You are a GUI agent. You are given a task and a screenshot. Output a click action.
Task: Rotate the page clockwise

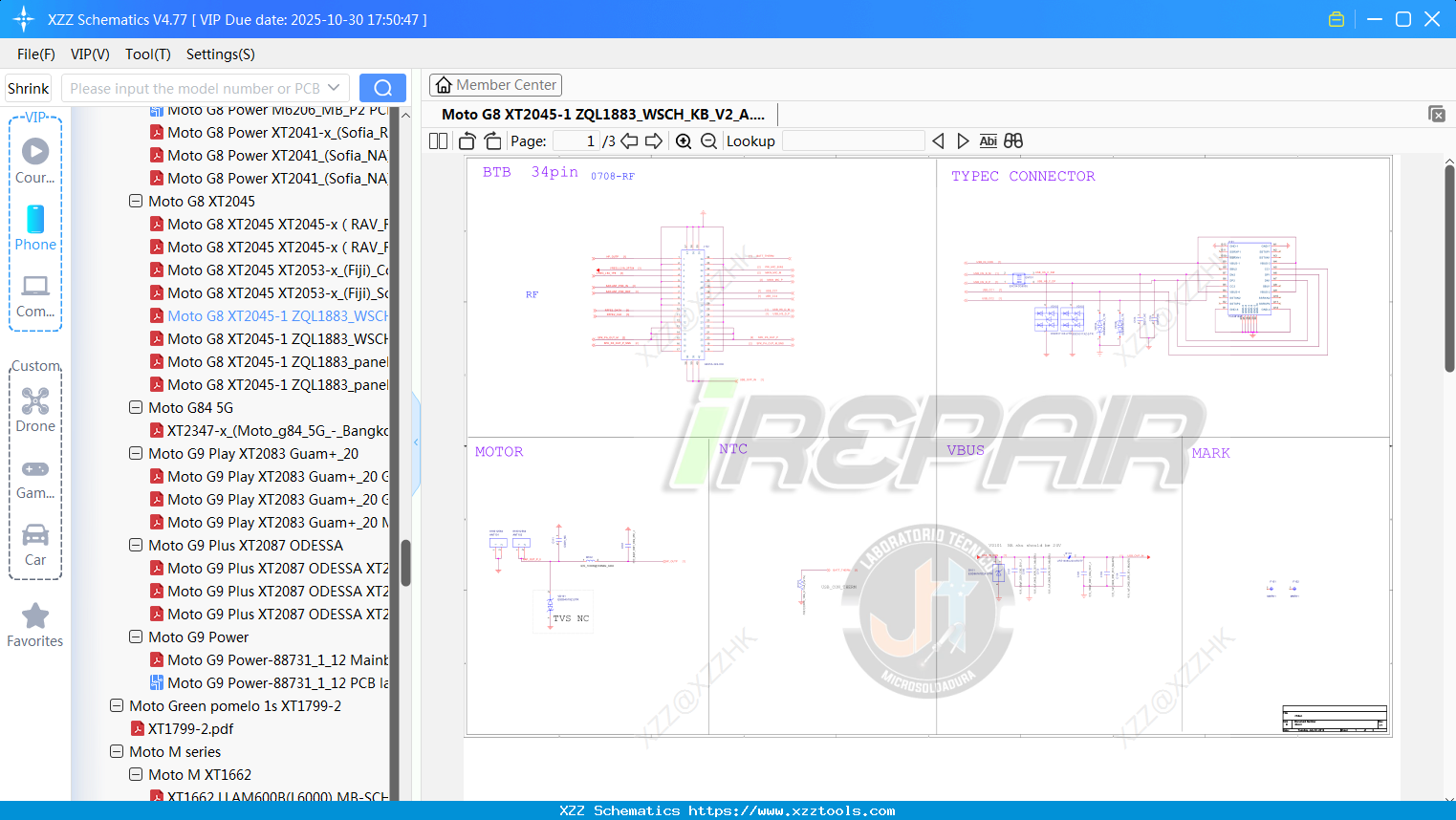[x=492, y=140]
